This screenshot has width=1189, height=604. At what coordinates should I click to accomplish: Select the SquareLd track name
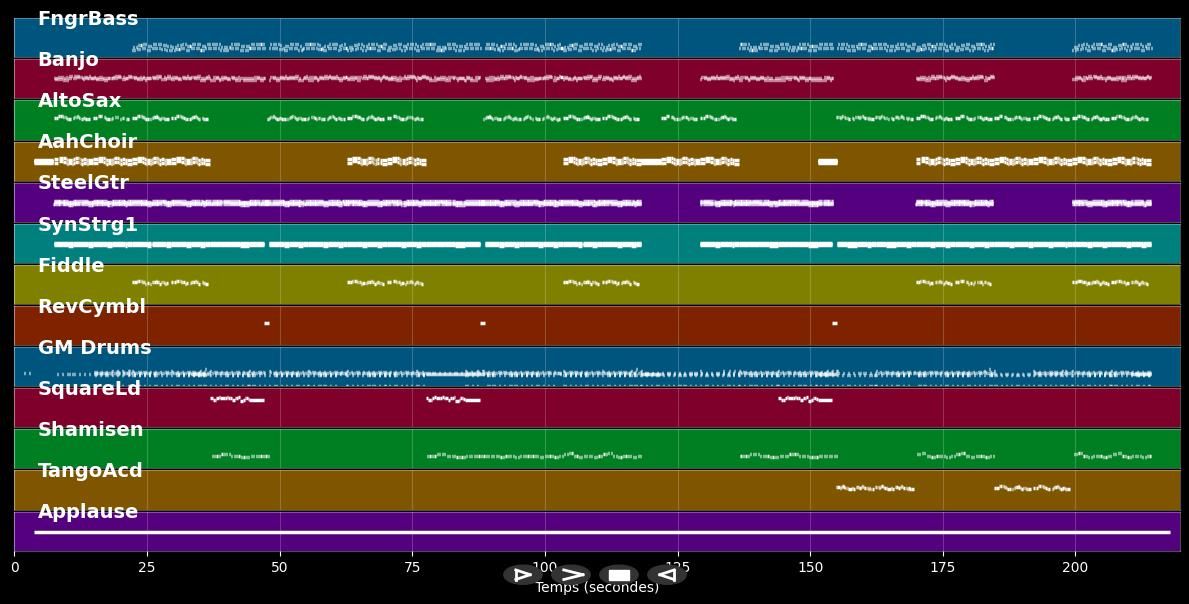pyautogui.click(x=89, y=389)
